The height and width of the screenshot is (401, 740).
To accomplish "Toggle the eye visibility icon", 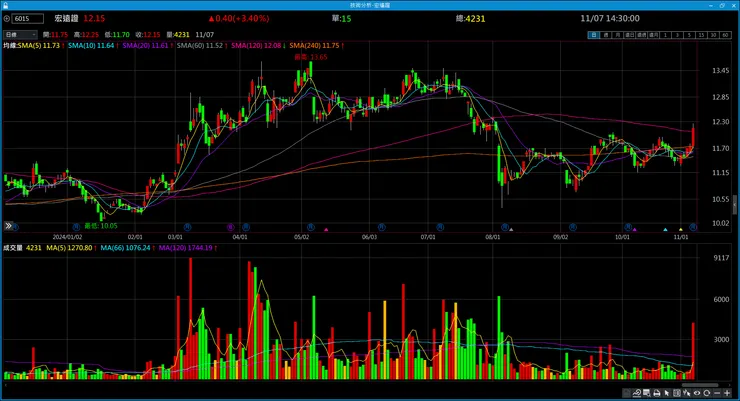I will click(x=697, y=393).
